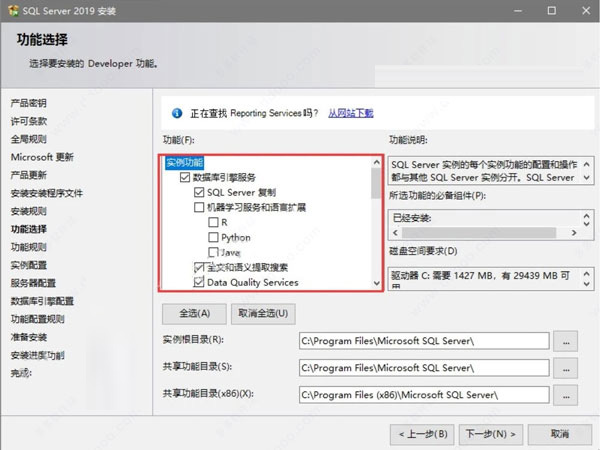Image resolution: width=600 pixels, height=450 pixels.
Task: Toggle the 数据库引擎服务 checkbox
Action: [x=185, y=177]
